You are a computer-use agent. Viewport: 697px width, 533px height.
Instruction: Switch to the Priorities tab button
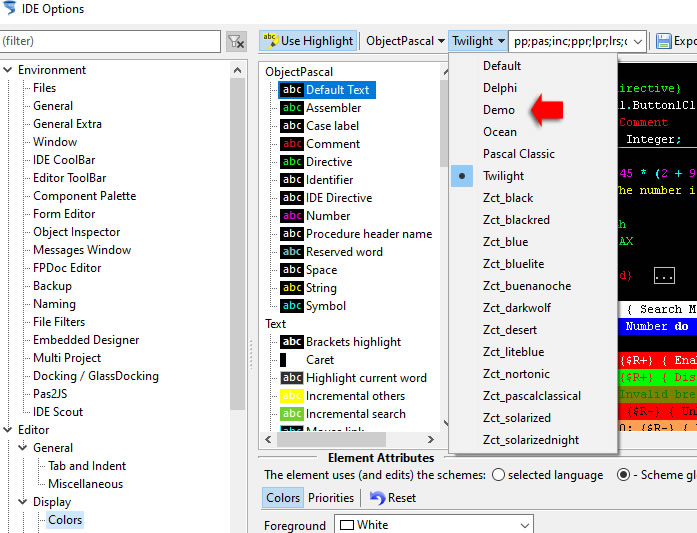point(331,497)
